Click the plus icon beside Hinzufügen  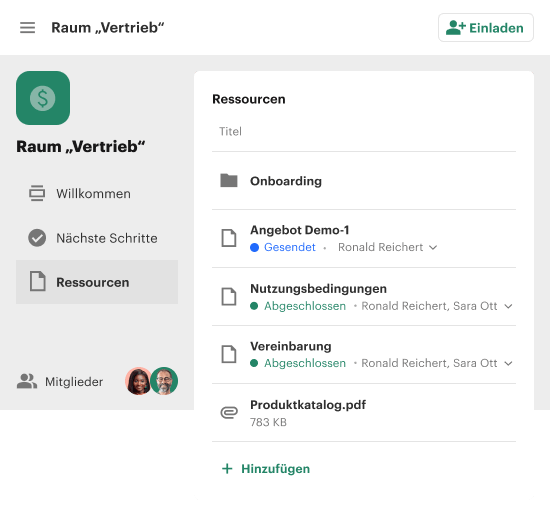(x=227, y=468)
